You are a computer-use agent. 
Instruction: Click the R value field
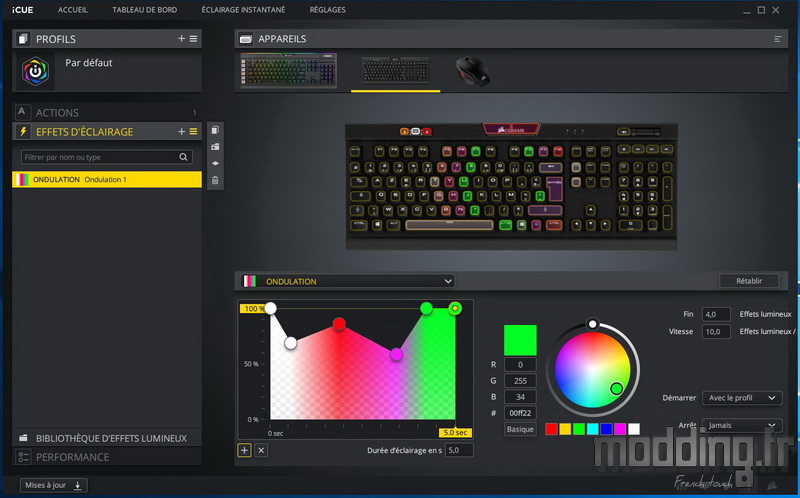(520, 364)
